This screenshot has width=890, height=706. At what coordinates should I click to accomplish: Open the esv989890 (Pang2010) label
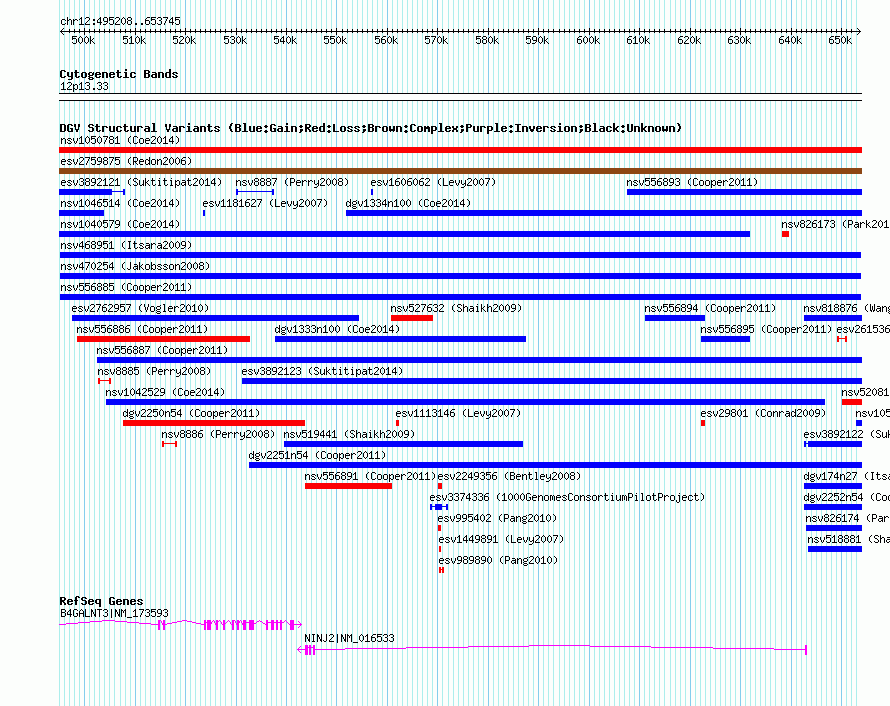[498, 560]
